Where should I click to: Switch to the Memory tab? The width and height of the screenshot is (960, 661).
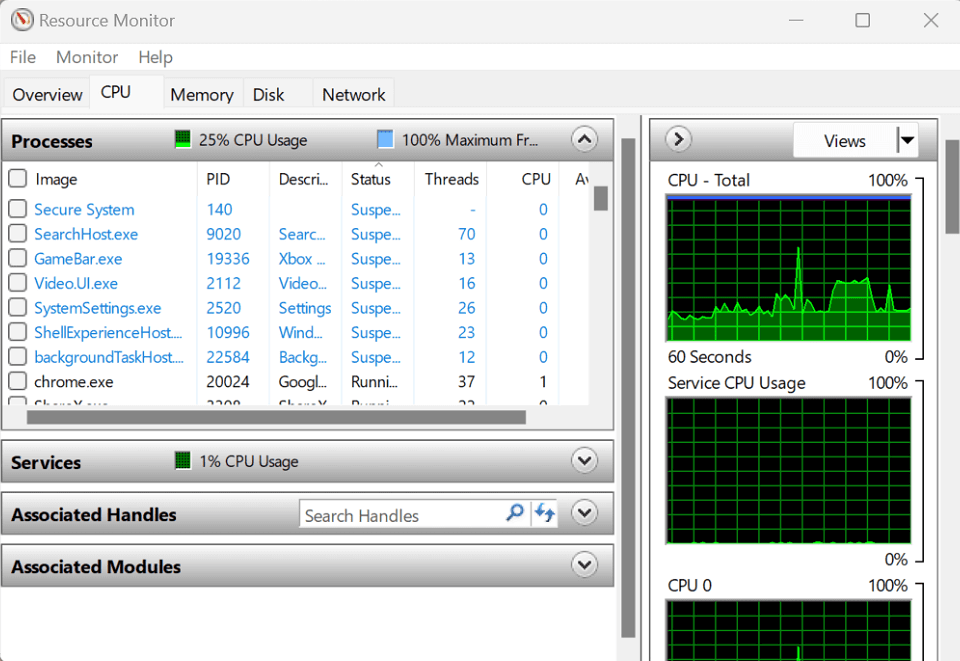pyautogui.click(x=202, y=94)
